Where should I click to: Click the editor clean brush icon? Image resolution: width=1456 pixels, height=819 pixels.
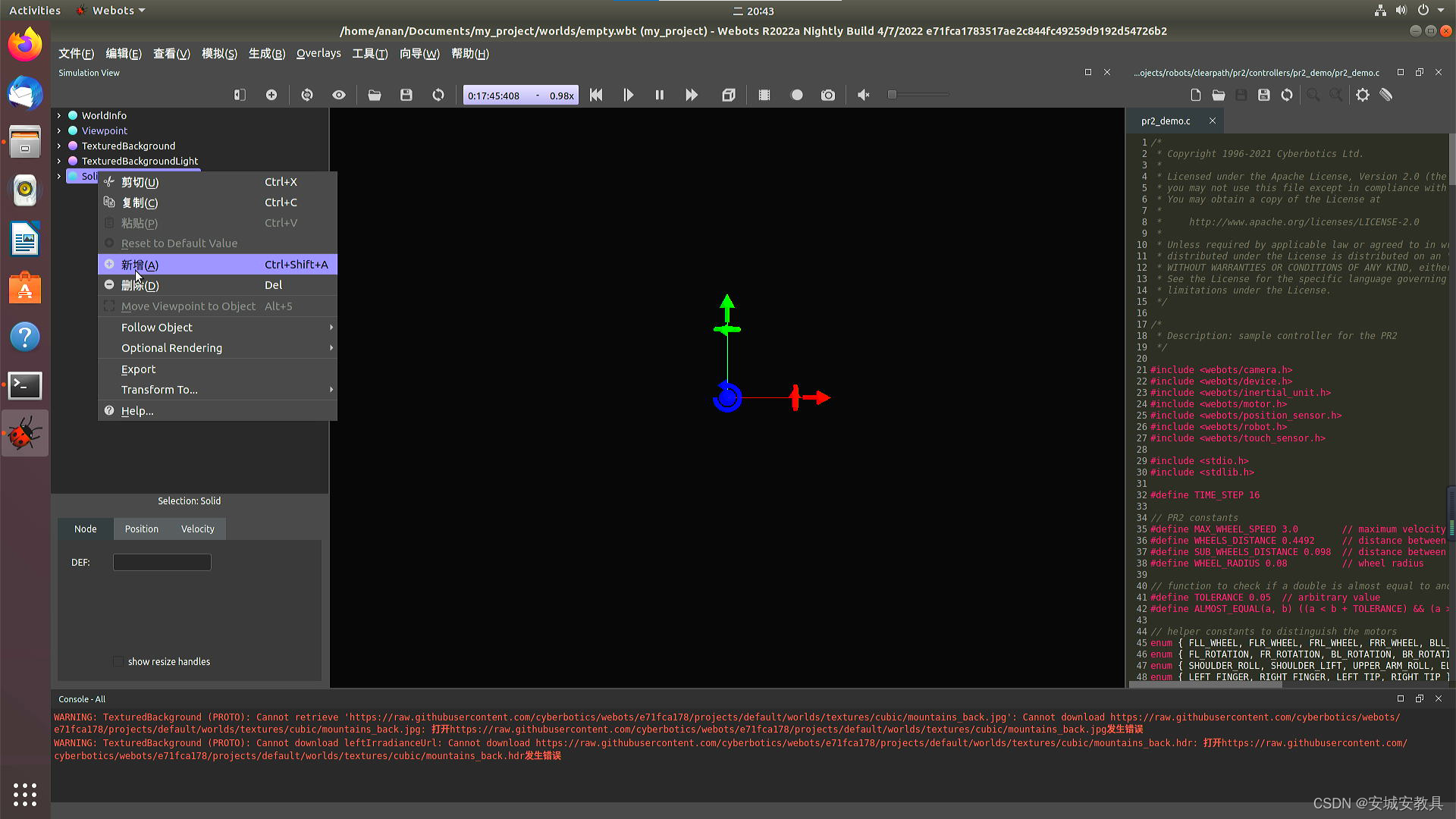[x=1386, y=95]
